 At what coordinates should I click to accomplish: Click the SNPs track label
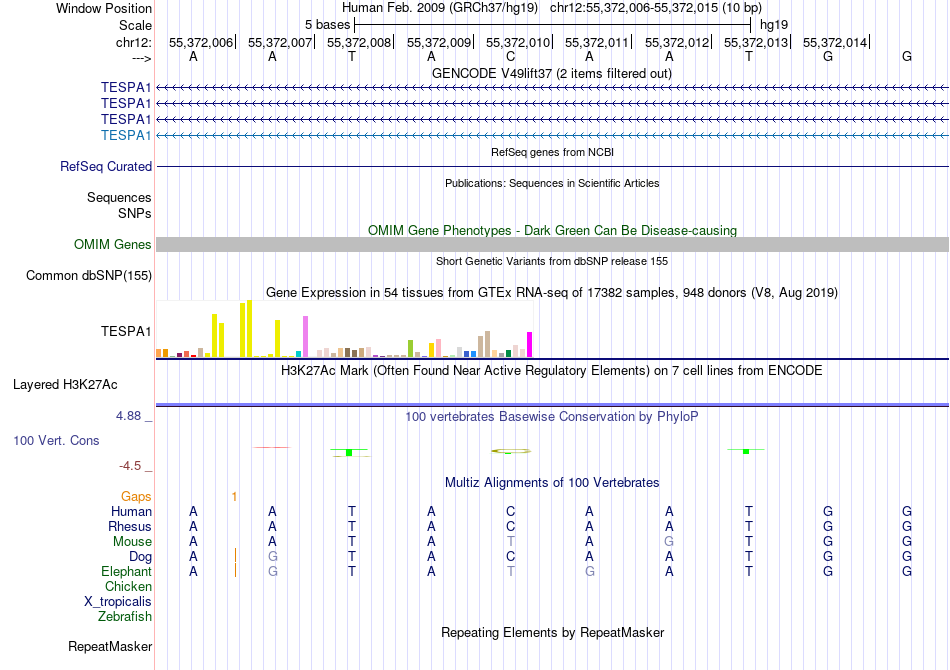pos(135,213)
